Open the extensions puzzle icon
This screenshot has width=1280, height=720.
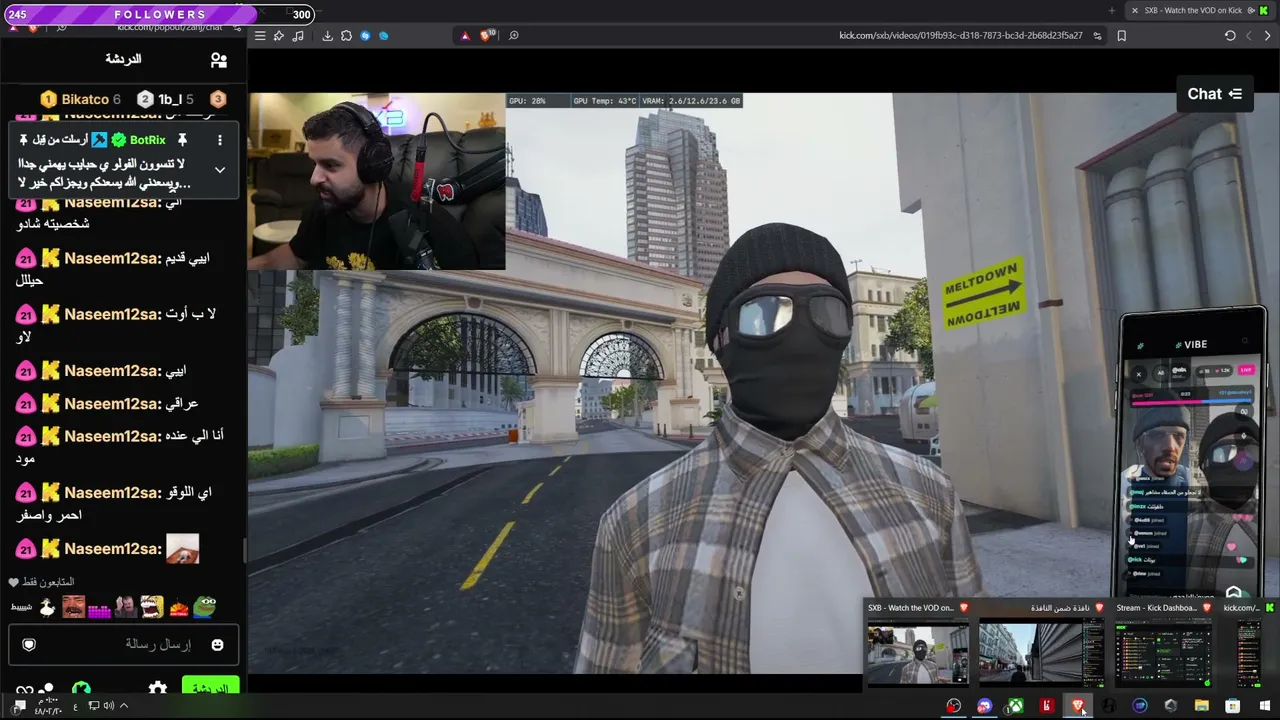(x=346, y=36)
